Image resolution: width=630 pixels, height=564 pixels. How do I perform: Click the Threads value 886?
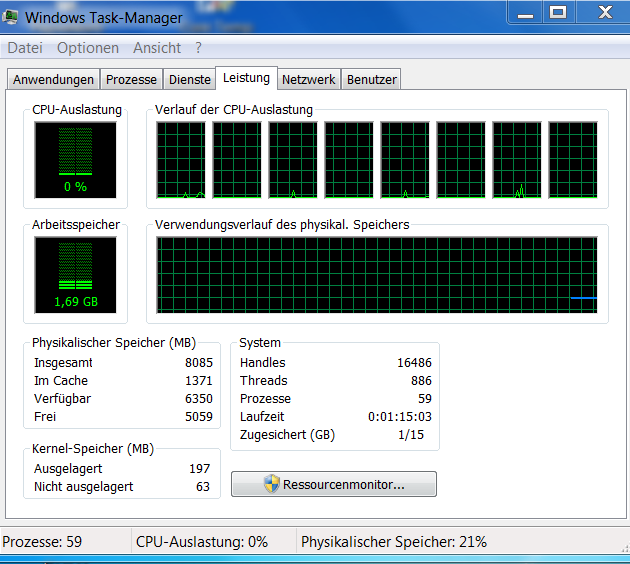click(421, 380)
